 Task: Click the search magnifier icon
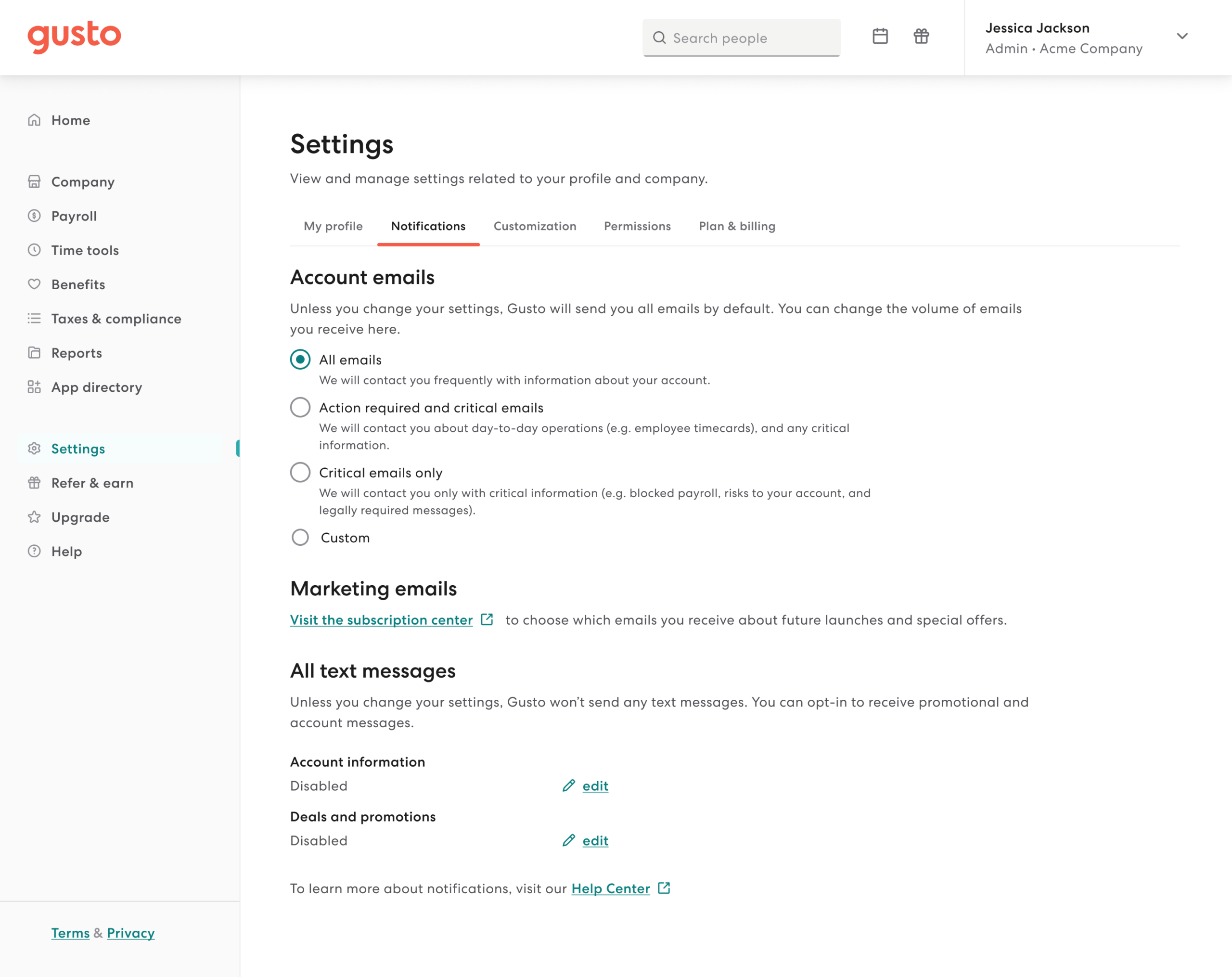pos(659,38)
